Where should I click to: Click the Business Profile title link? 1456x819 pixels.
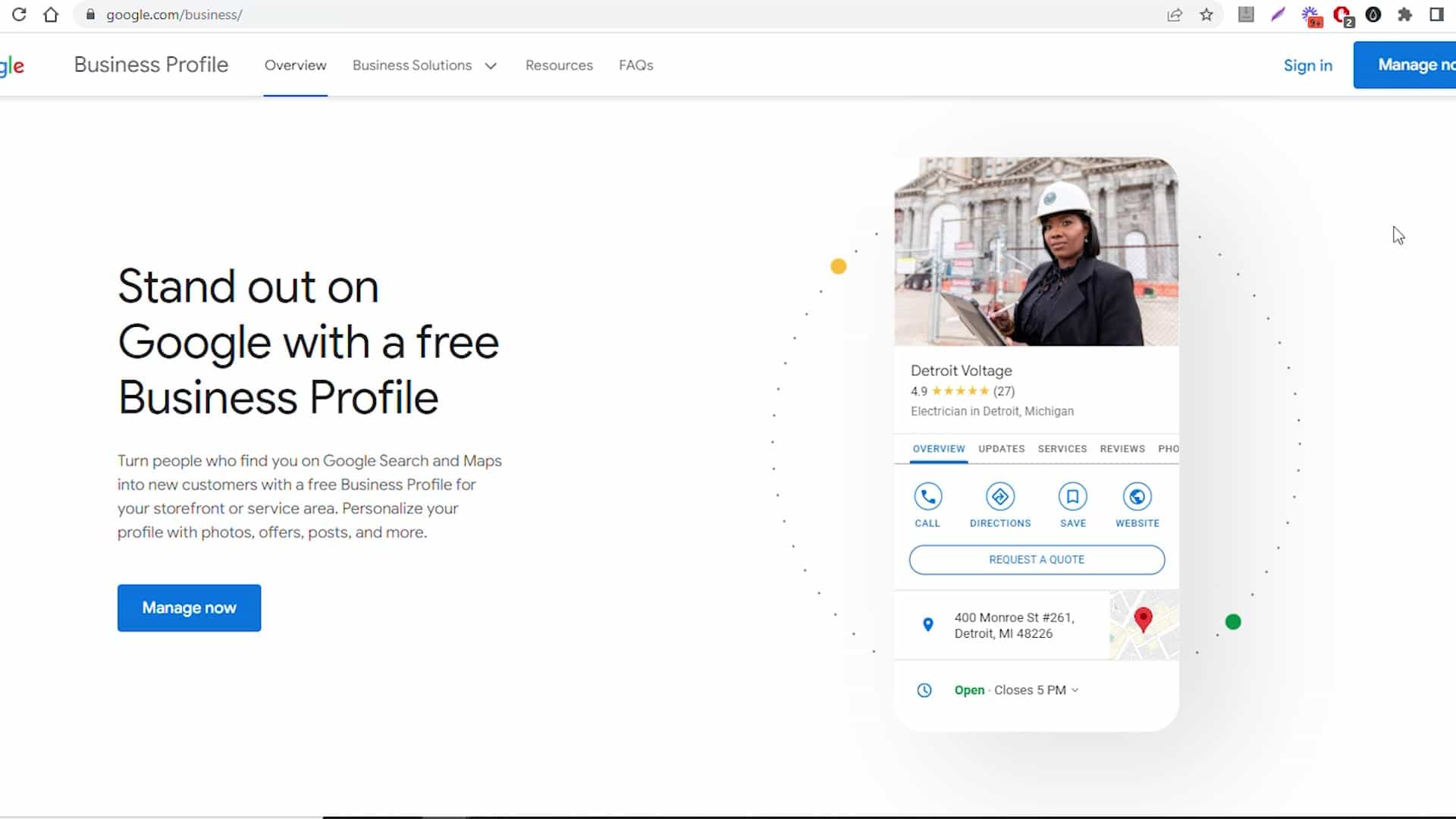click(151, 65)
